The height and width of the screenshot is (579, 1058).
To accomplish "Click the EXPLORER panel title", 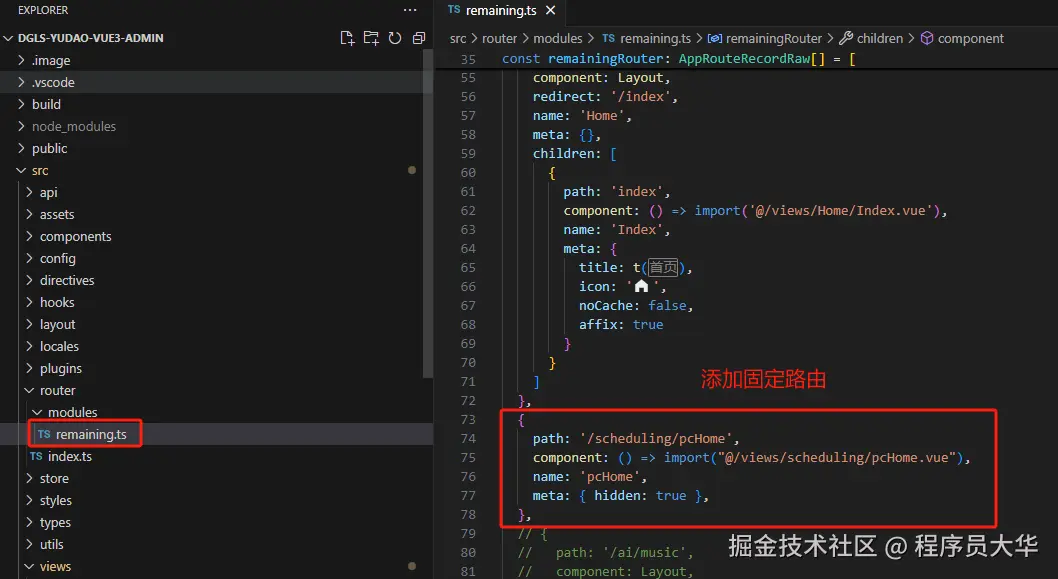I will coord(43,10).
